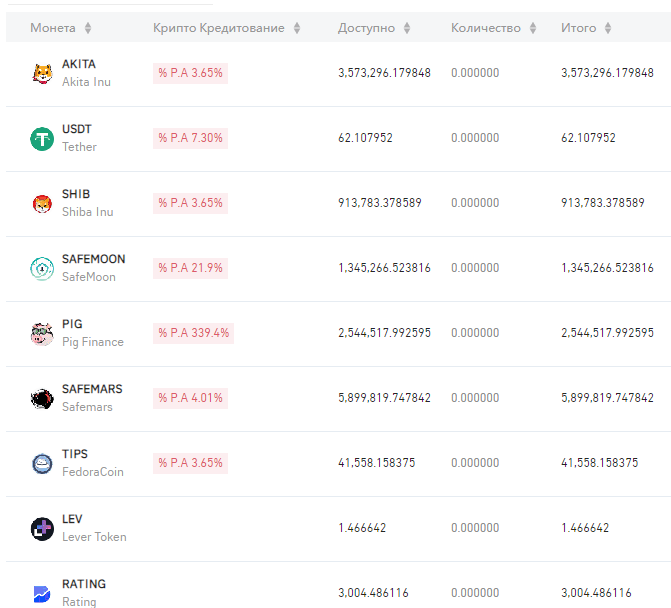Select the SAFEMOON ticker name
The image size is (671, 608).
[x=94, y=259]
